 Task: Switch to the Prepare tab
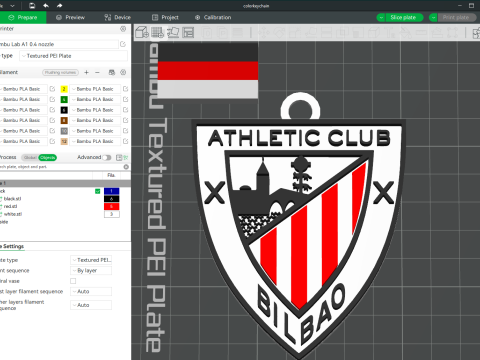pos(23,17)
